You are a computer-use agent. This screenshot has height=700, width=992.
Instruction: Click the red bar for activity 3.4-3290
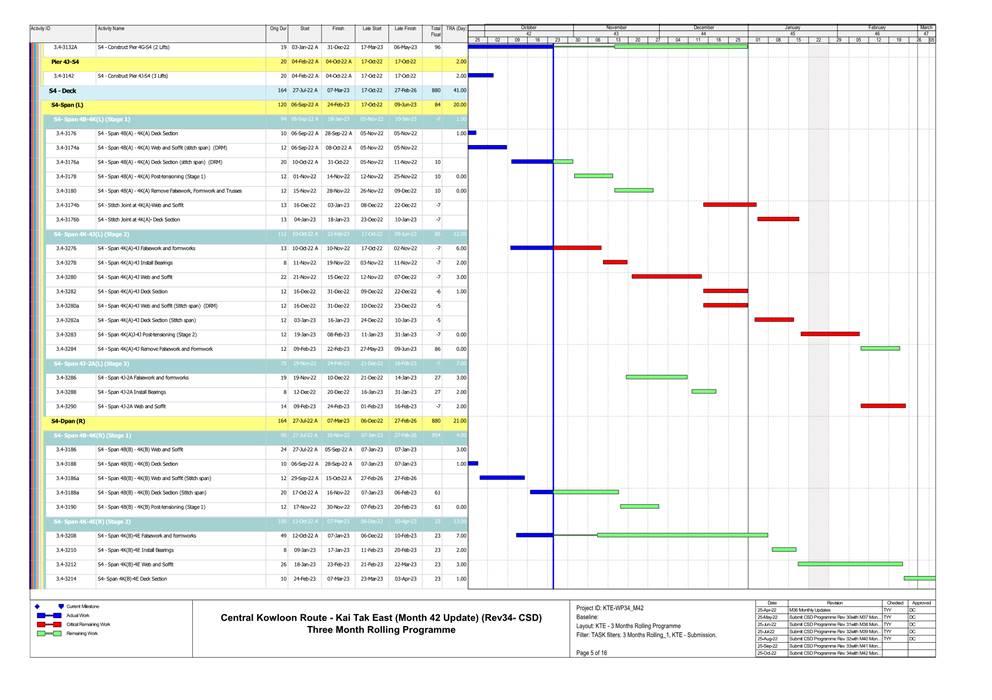coord(883,406)
